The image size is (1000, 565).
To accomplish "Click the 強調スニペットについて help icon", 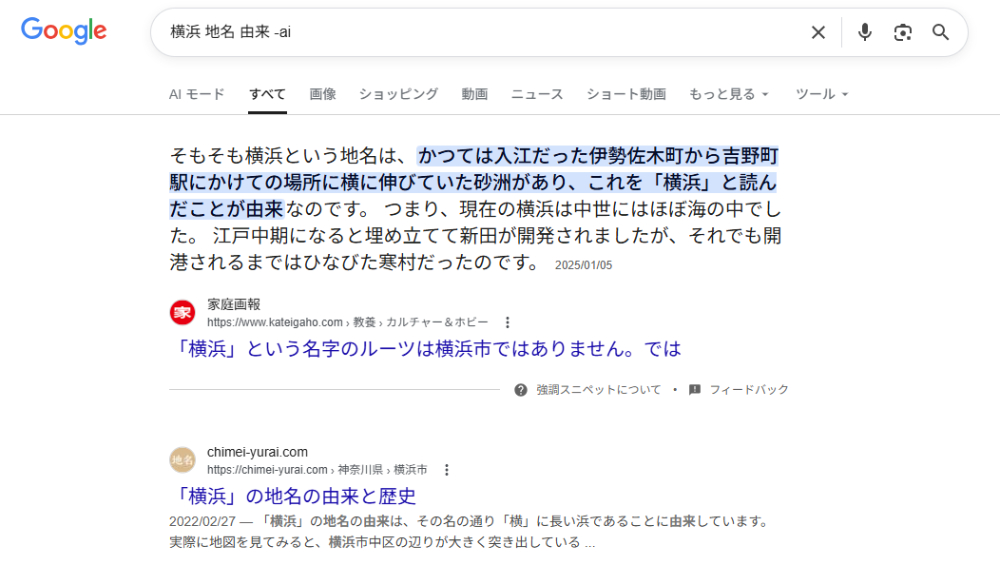I will click(520, 390).
